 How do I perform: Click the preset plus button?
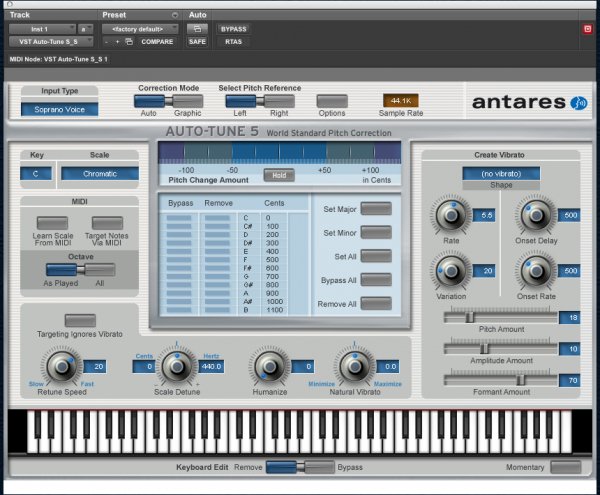[117, 41]
